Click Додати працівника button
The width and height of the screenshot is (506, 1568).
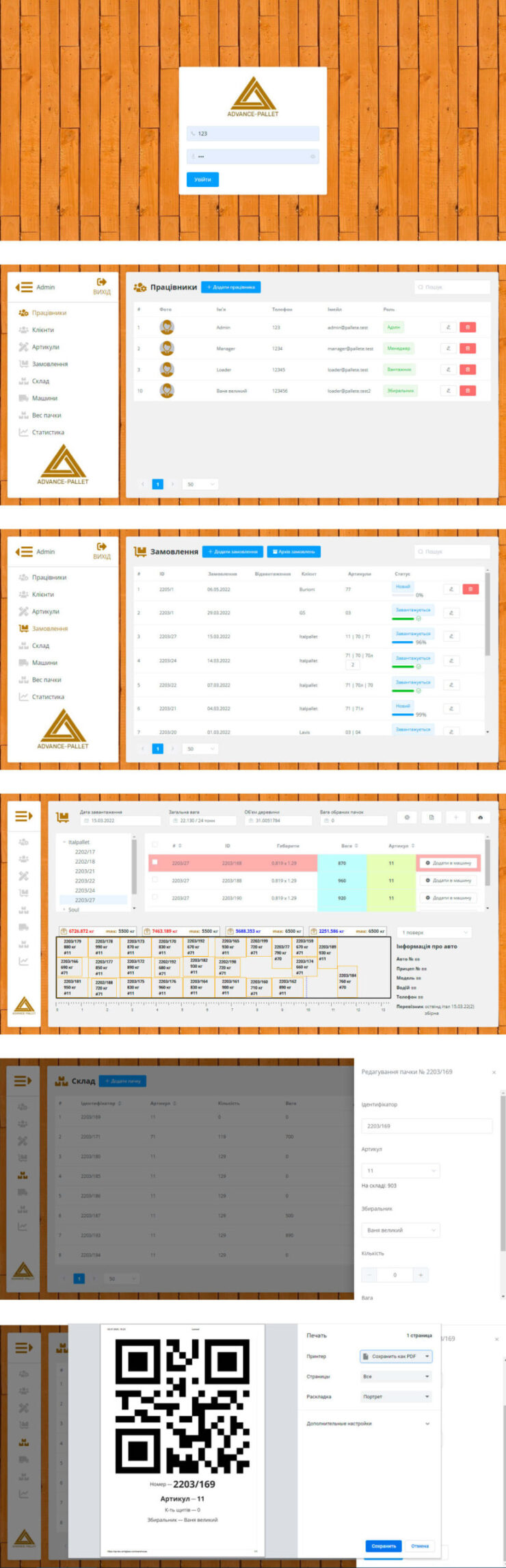point(230,287)
